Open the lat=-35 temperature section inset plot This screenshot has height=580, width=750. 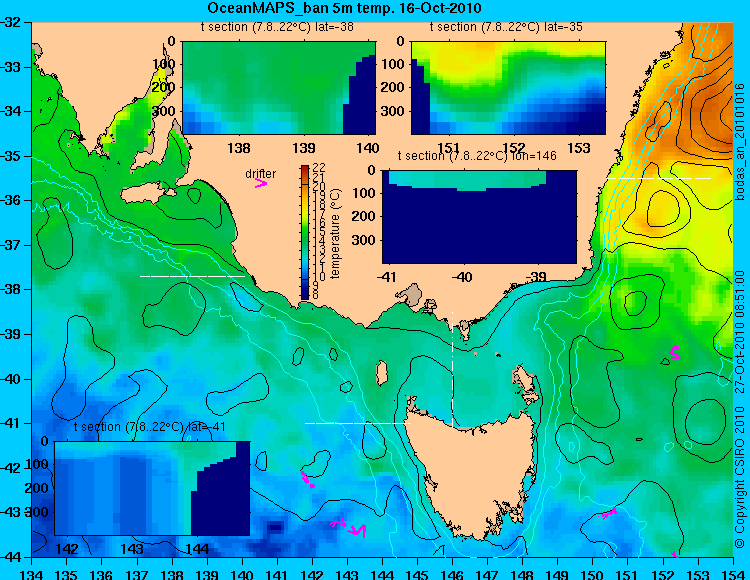point(508,88)
